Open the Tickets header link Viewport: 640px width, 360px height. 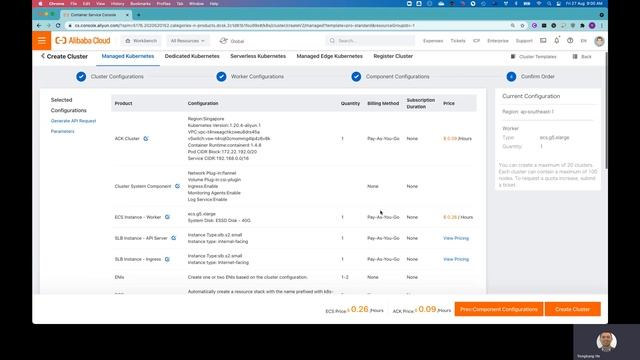click(458, 41)
